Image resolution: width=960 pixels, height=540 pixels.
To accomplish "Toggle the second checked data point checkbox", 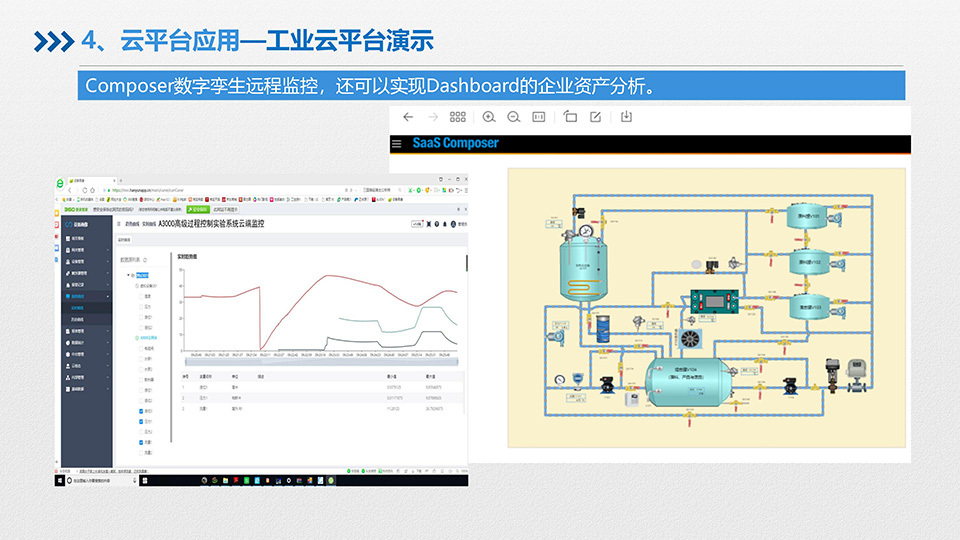I will tap(141, 422).
